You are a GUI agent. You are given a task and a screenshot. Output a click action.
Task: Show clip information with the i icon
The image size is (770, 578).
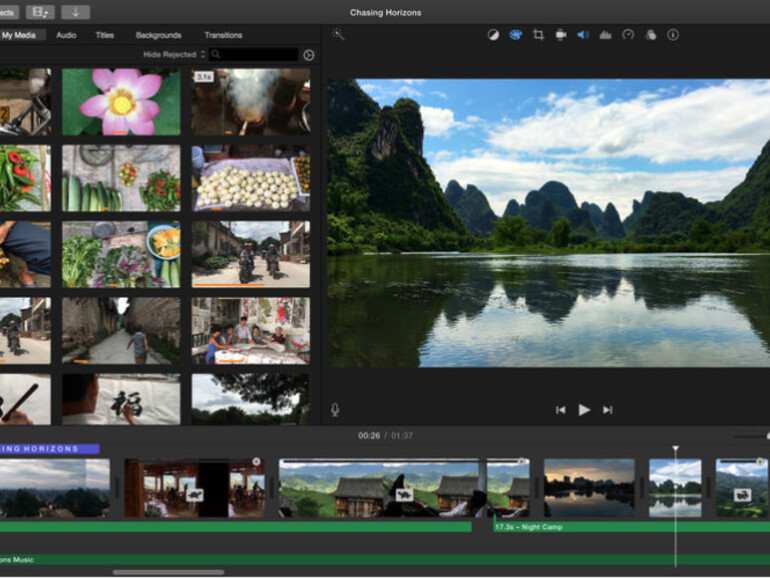point(672,35)
